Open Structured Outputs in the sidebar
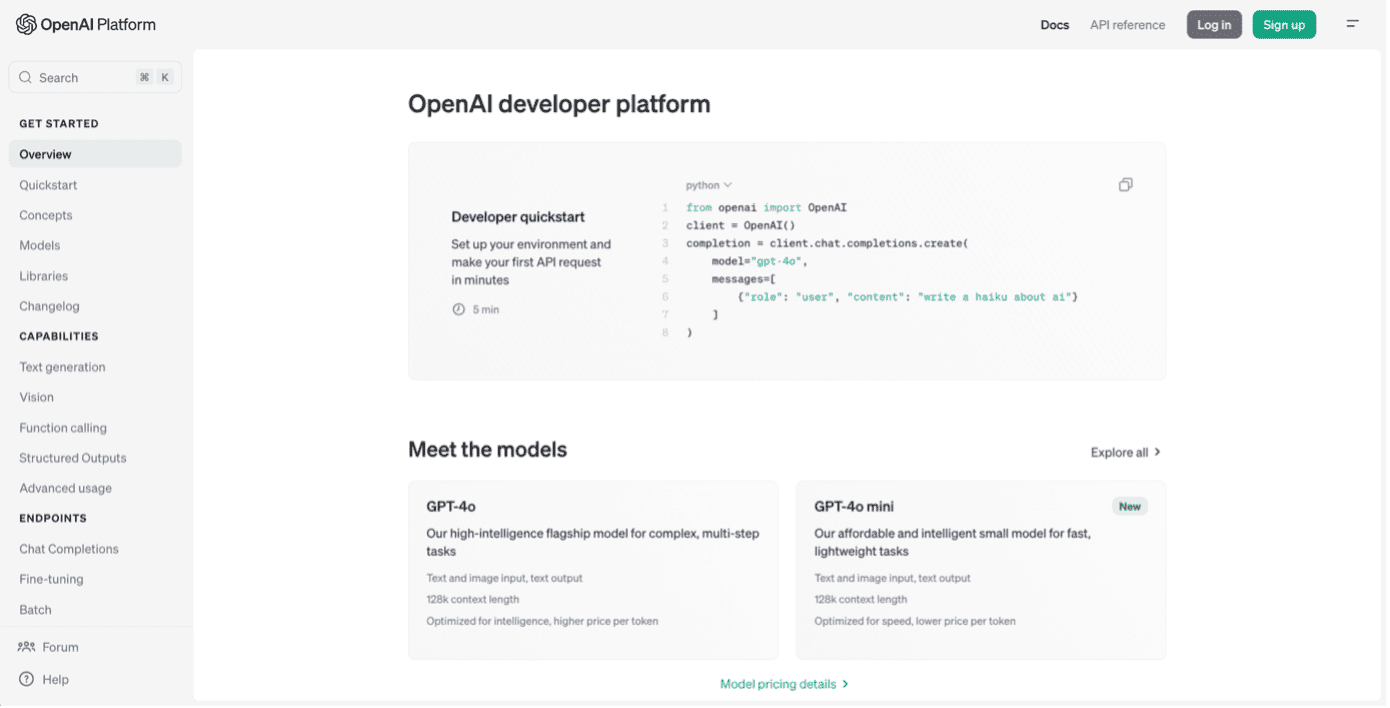1390x708 pixels. pyautogui.click(x=73, y=458)
